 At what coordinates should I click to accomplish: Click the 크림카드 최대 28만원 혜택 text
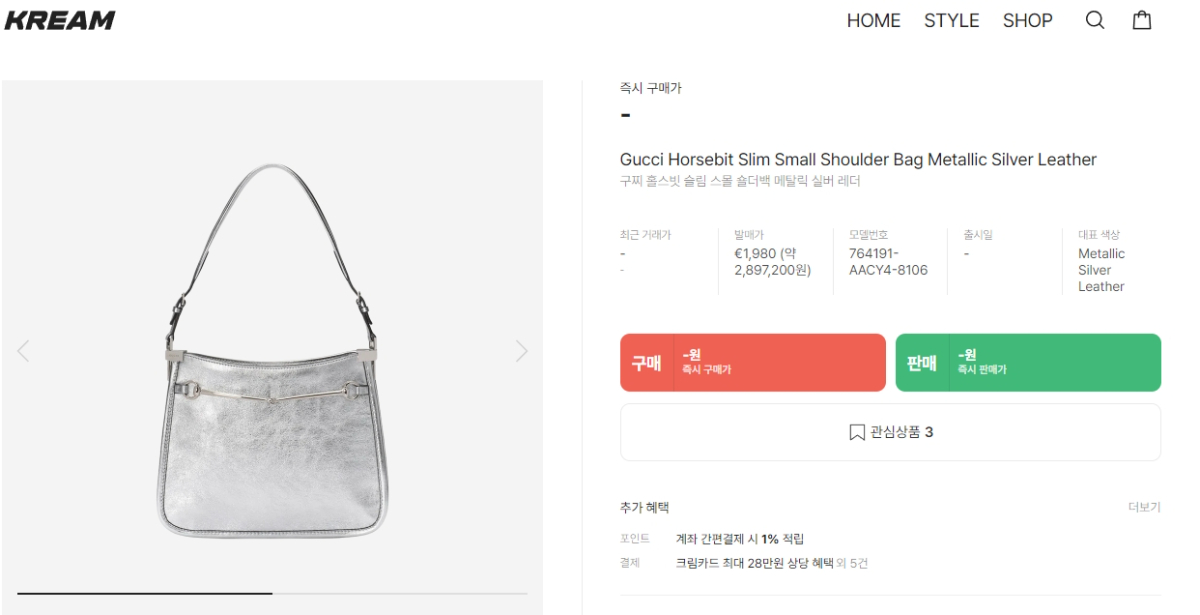tap(754, 563)
